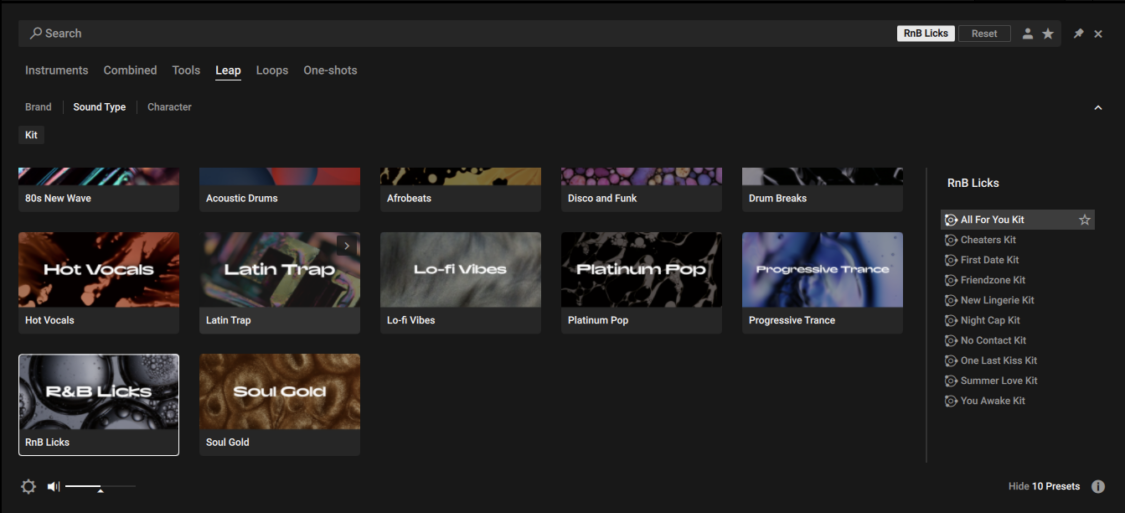Open the Brand filter category
Screen dimensions: 1125x513
click(38, 107)
